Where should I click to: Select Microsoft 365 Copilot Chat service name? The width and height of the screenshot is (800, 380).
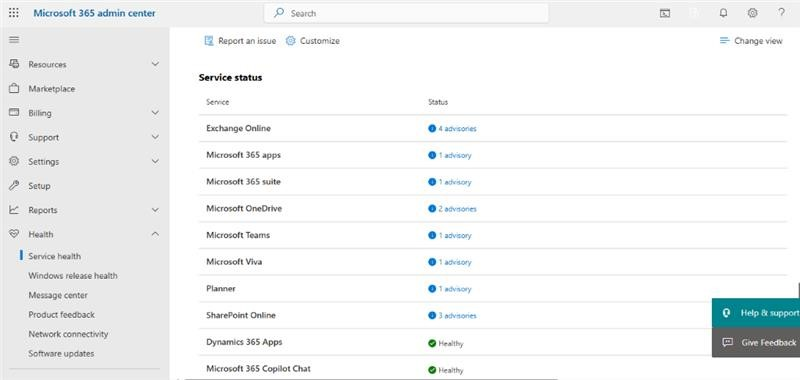tap(258, 368)
